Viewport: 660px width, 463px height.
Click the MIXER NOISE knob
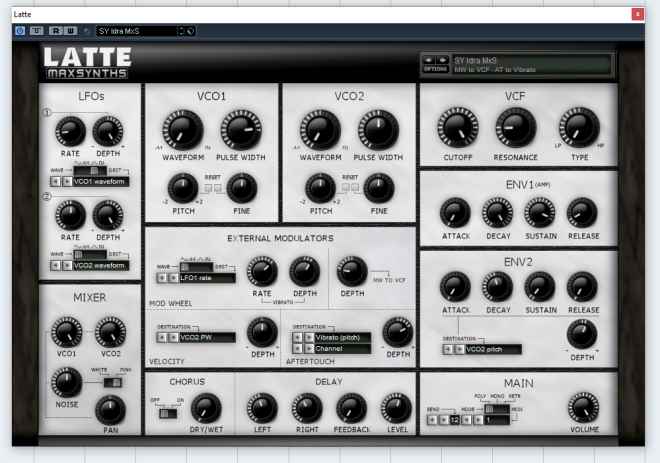(x=67, y=382)
